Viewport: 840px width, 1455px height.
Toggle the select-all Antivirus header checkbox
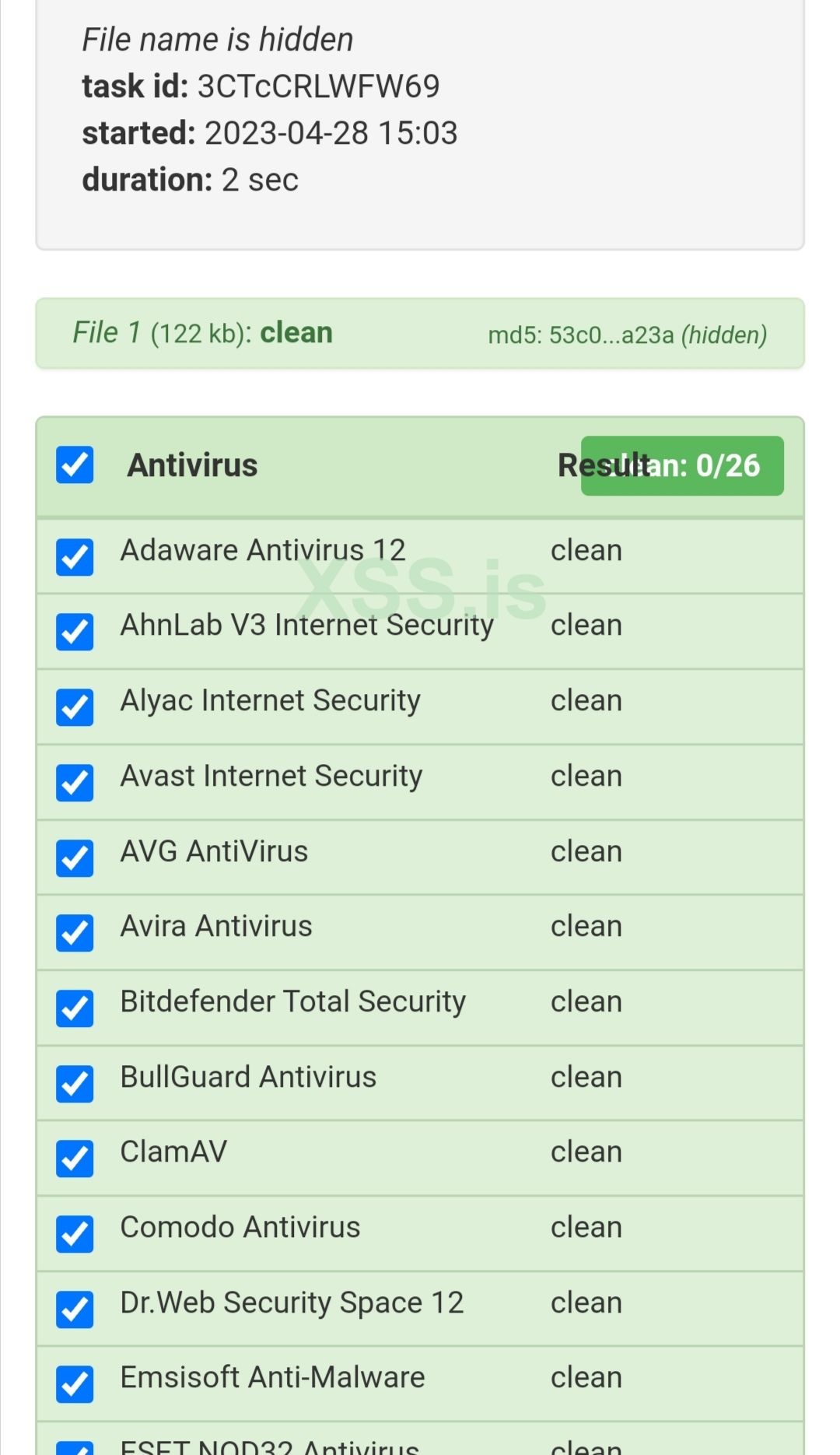click(75, 465)
